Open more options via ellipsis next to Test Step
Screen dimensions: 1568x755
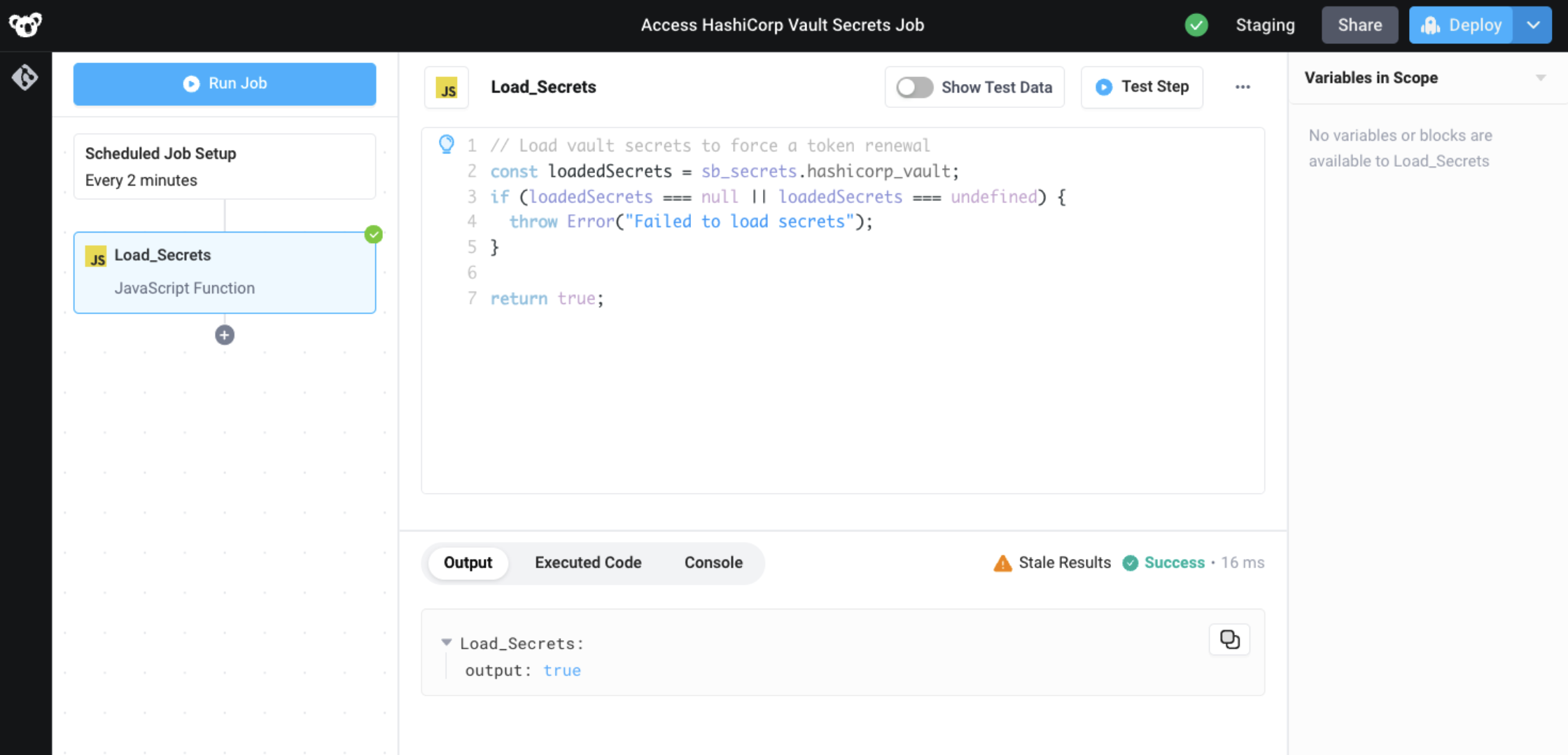1242,87
